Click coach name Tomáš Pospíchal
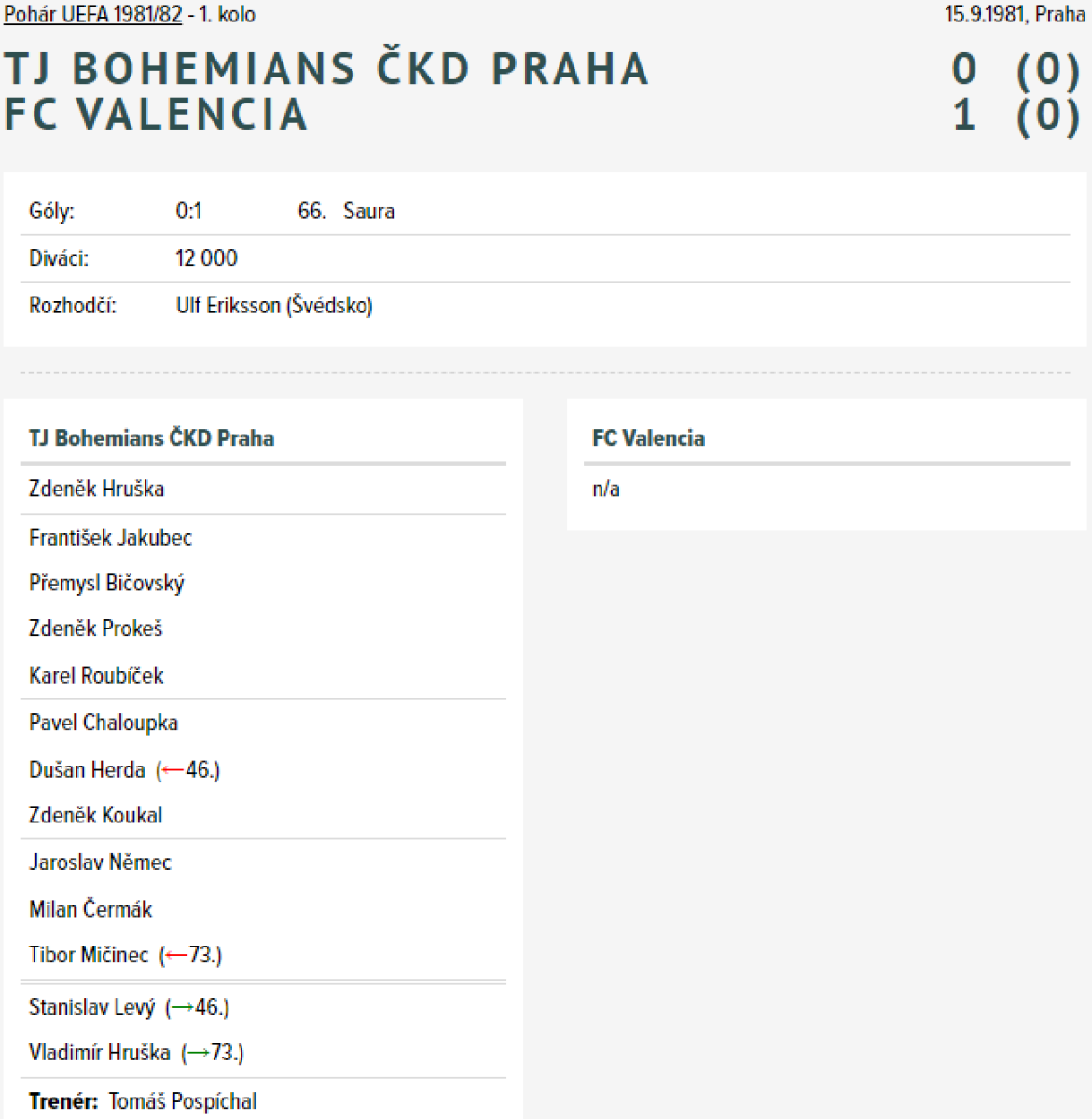 tap(182, 1101)
